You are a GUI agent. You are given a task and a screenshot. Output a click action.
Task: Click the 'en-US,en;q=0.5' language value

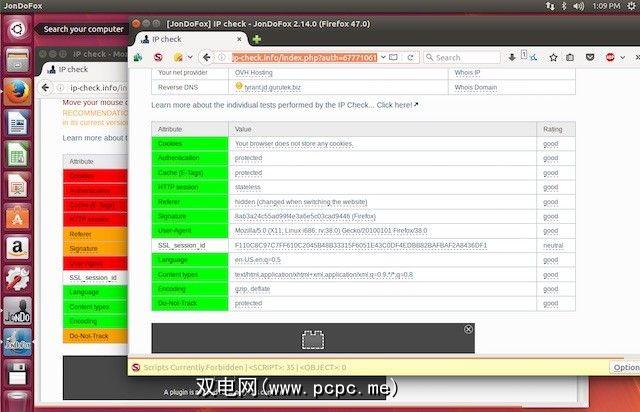click(x=257, y=260)
